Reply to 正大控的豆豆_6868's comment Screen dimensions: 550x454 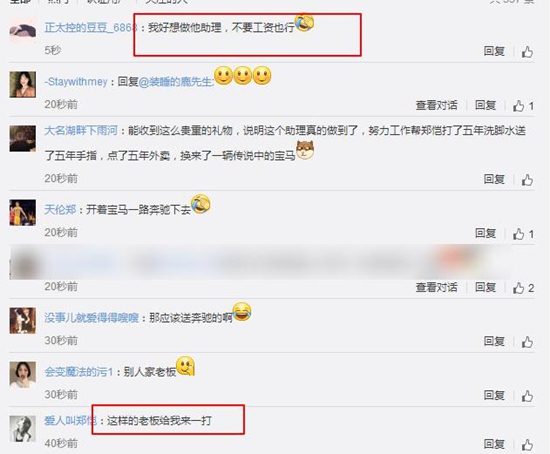click(494, 51)
